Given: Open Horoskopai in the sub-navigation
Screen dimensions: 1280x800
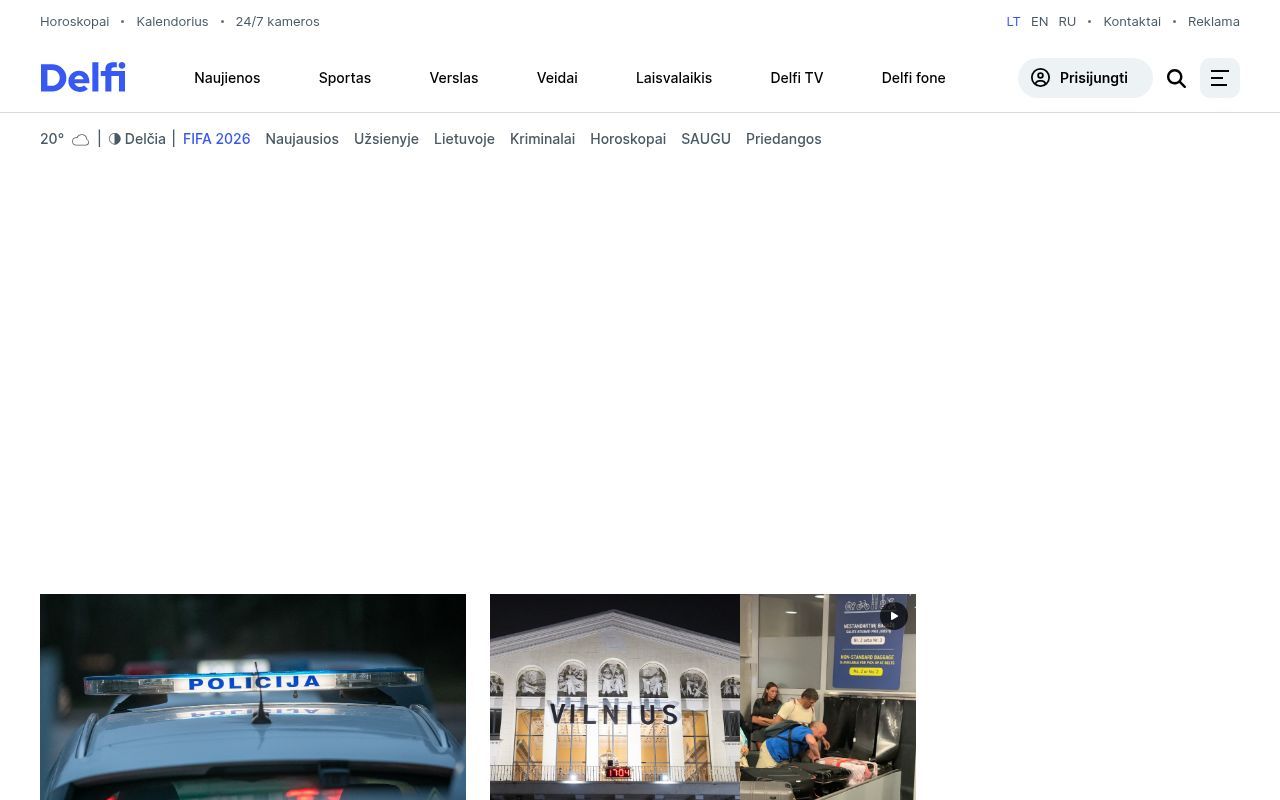Looking at the screenshot, I should tap(628, 139).
